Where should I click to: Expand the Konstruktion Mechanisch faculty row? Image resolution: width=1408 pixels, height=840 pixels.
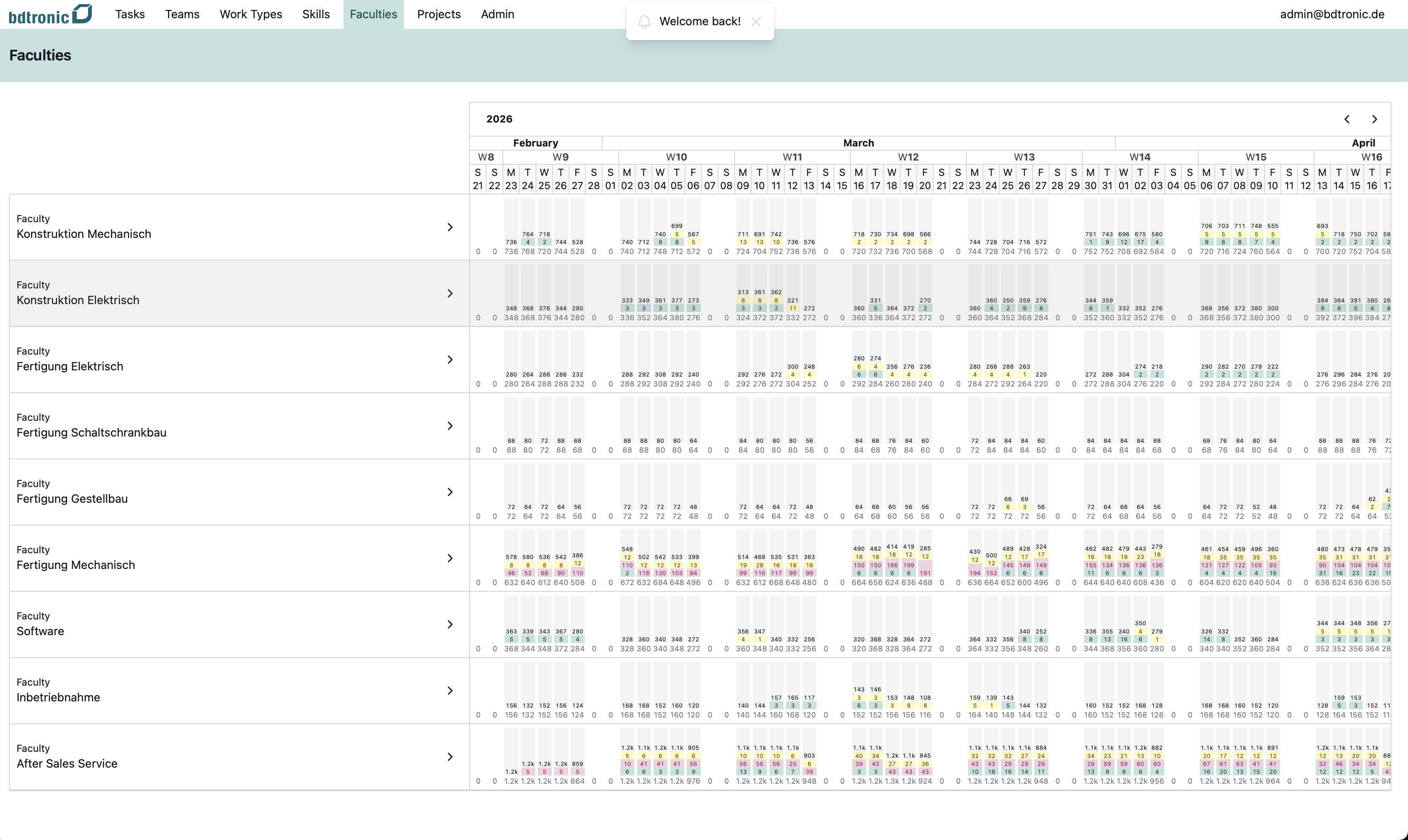pos(450,226)
